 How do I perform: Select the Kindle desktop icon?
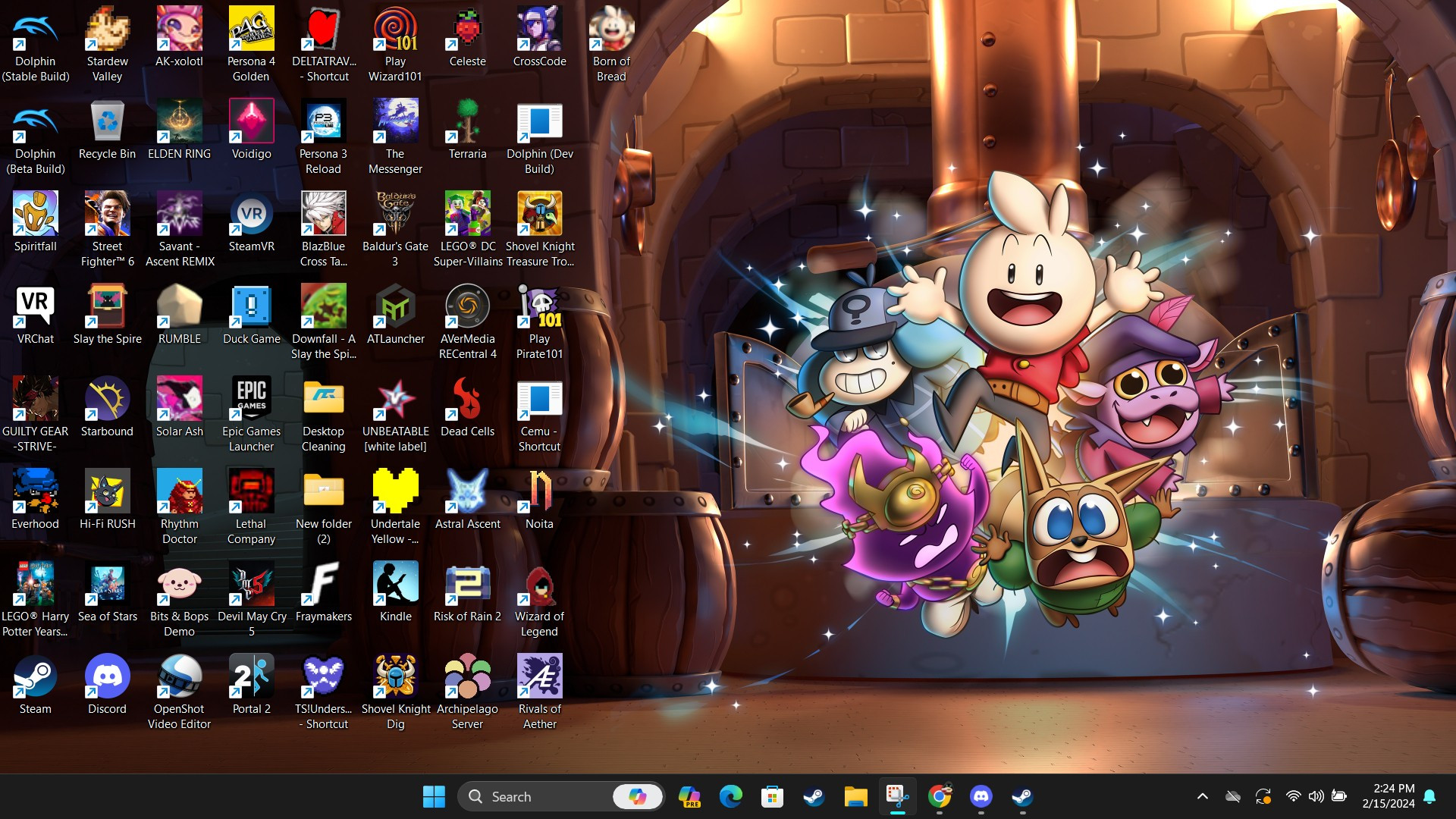click(395, 591)
